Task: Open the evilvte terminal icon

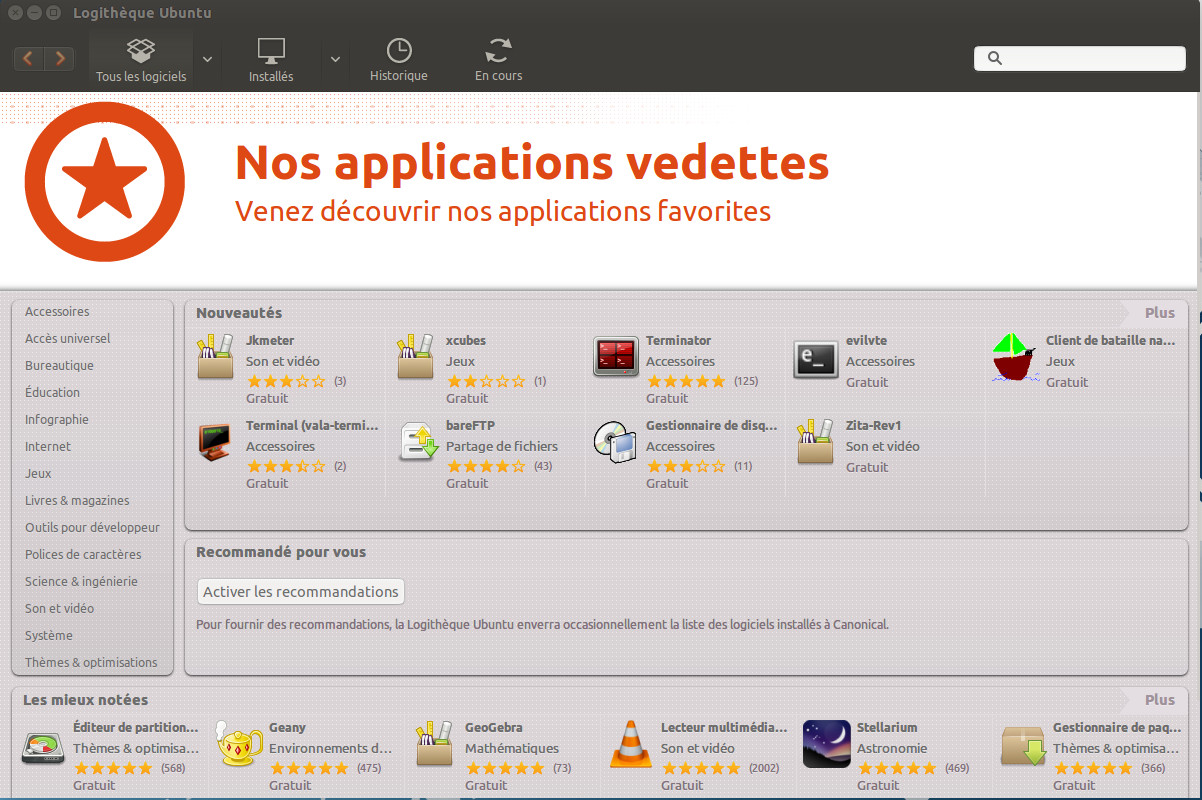Action: pos(815,360)
